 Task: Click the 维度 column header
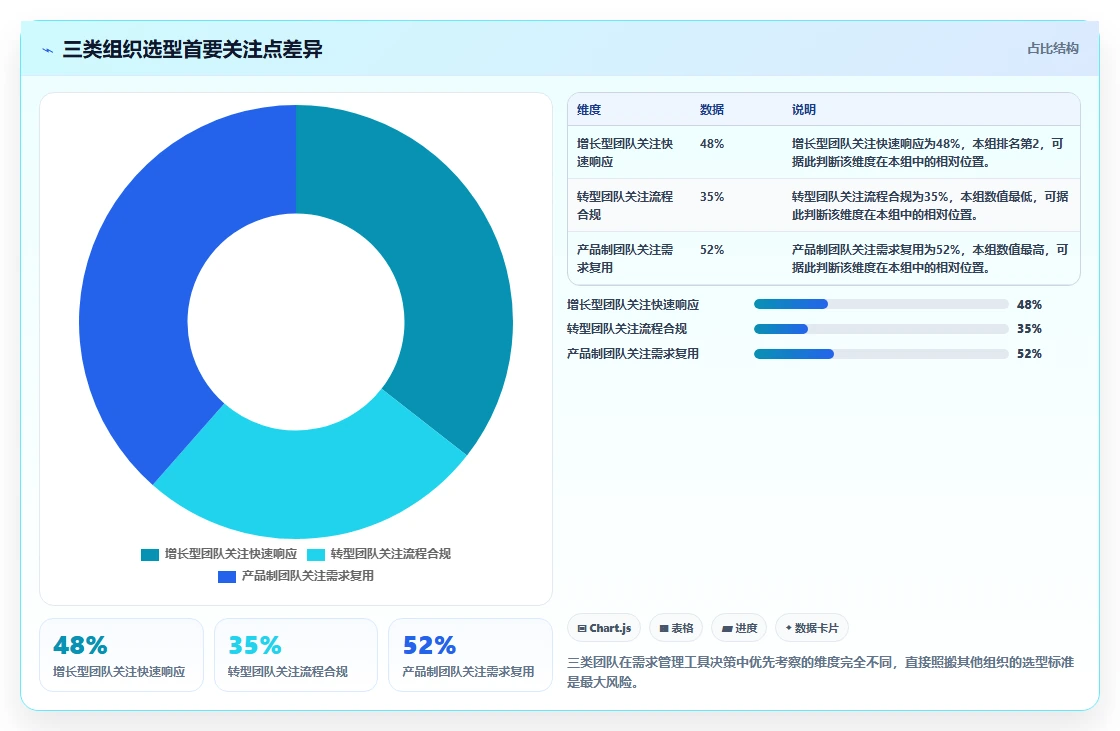[x=589, y=109]
